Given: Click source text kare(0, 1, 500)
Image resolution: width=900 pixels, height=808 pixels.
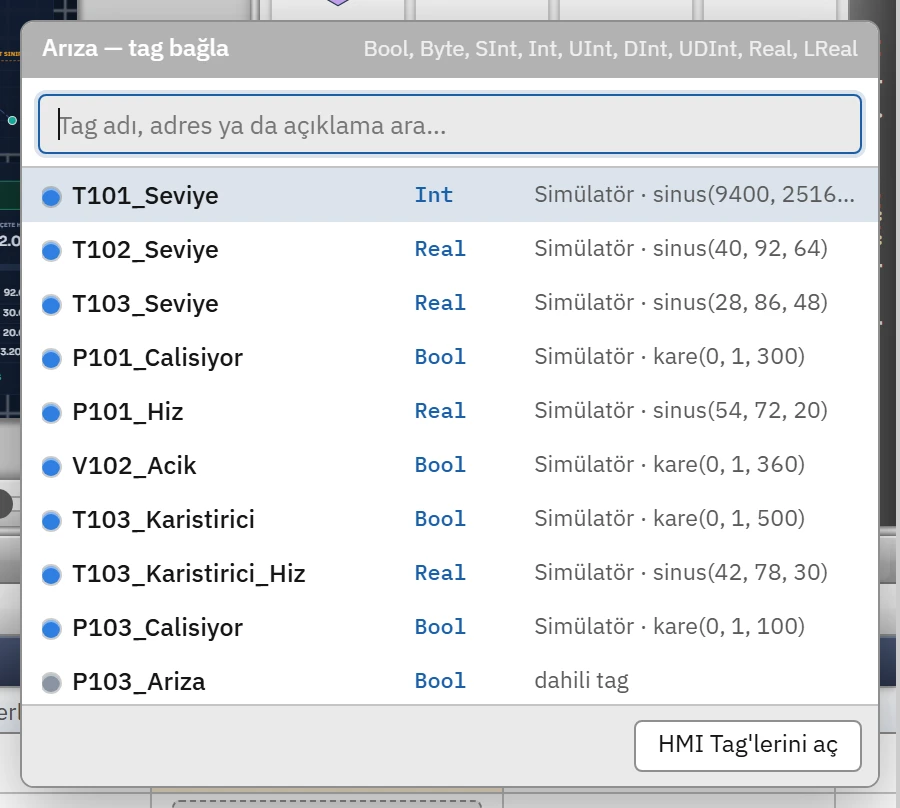Looking at the screenshot, I should coord(729,518).
